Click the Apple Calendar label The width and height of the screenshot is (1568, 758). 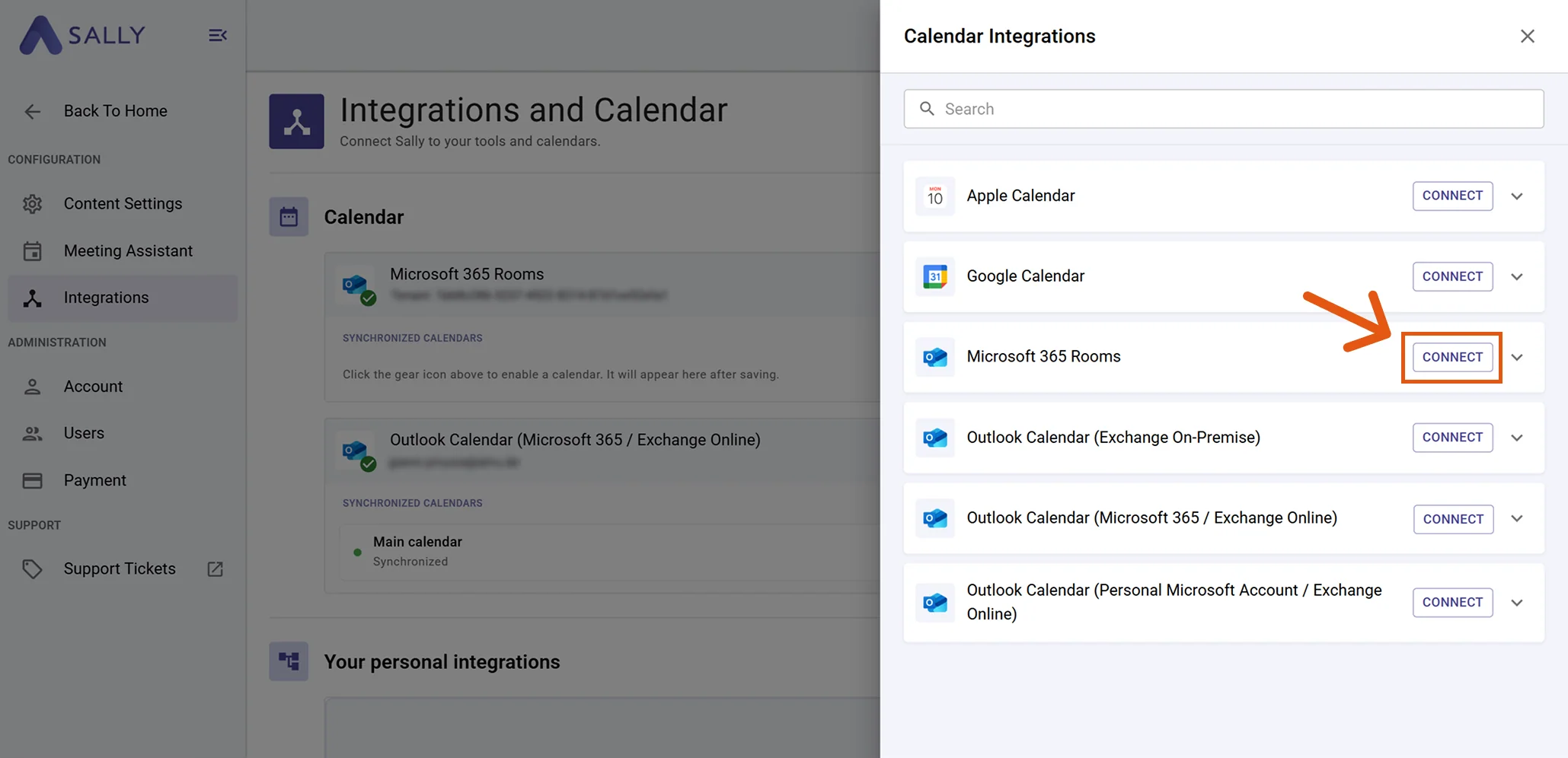(1020, 196)
